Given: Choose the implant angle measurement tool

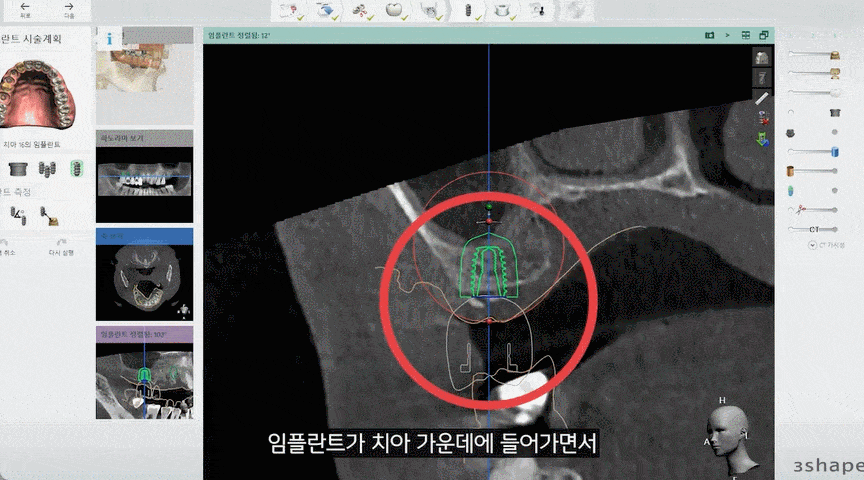Looking at the screenshot, I should (x=18, y=215).
